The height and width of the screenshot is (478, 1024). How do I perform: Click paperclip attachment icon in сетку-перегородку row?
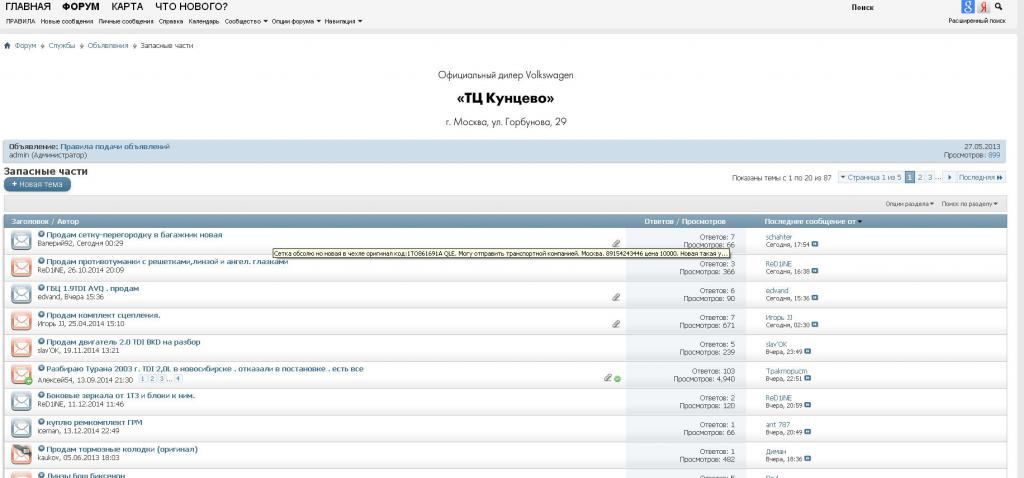[x=616, y=243]
